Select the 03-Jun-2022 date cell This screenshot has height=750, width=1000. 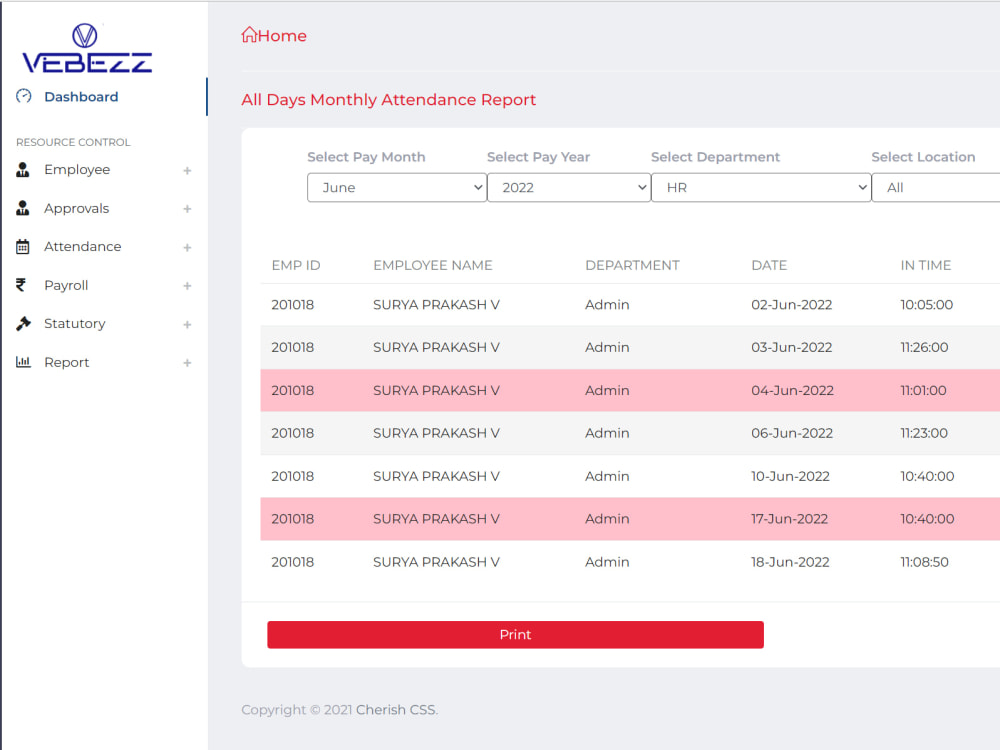pyautogui.click(x=791, y=348)
